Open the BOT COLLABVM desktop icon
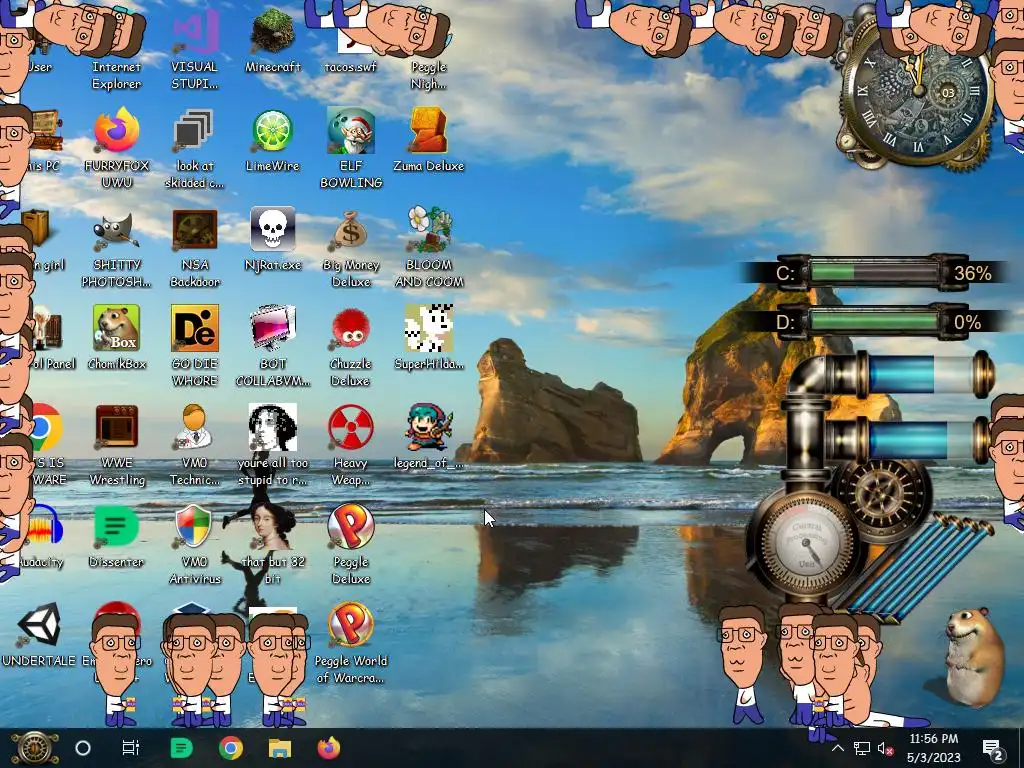The height and width of the screenshot is (768, 1024). point(272,346)
